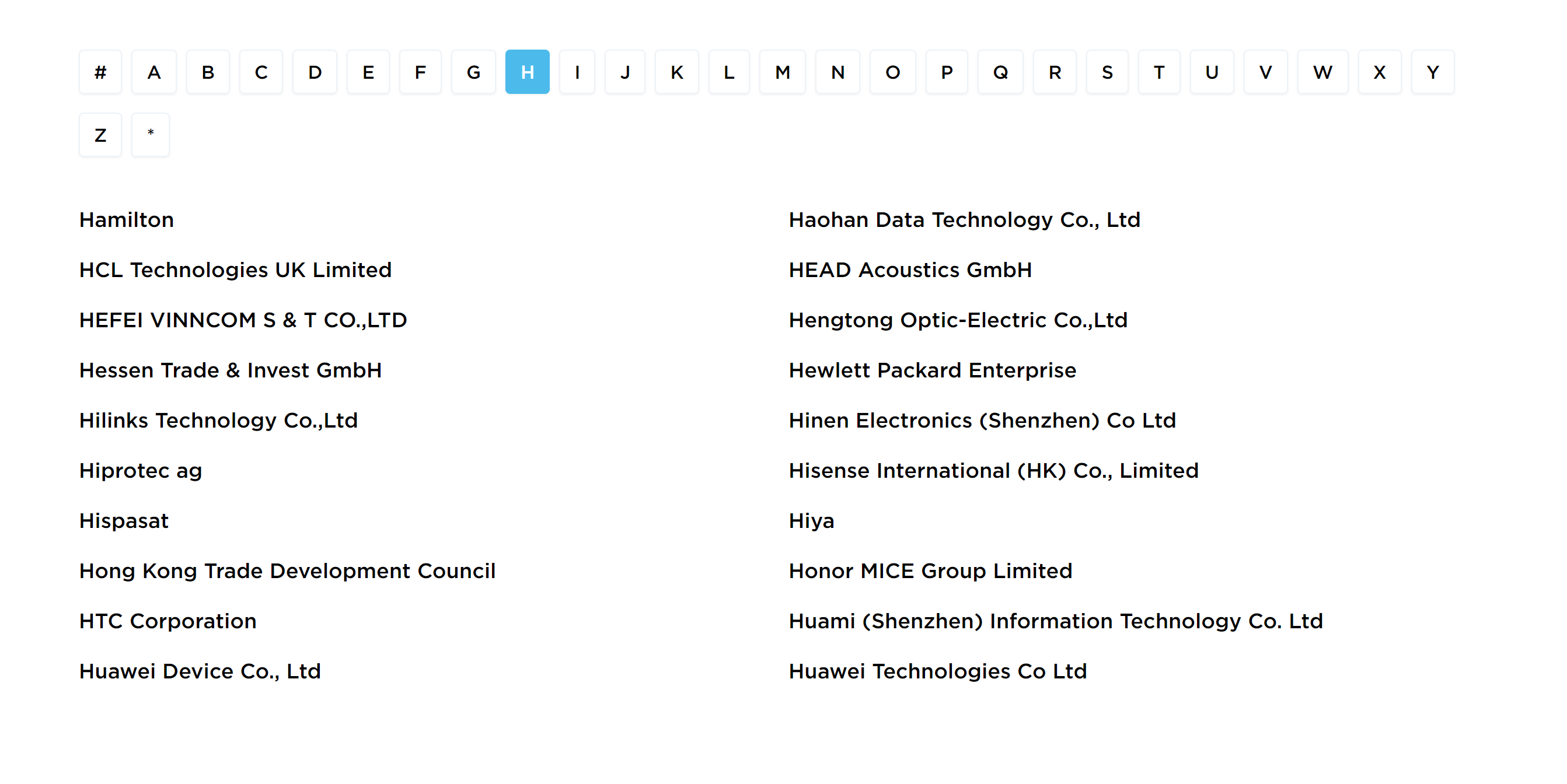The height and width of the screenshot is (784, 1567).
Task: Open Hong Kong Trade Development Council
Action: point(287,571)
